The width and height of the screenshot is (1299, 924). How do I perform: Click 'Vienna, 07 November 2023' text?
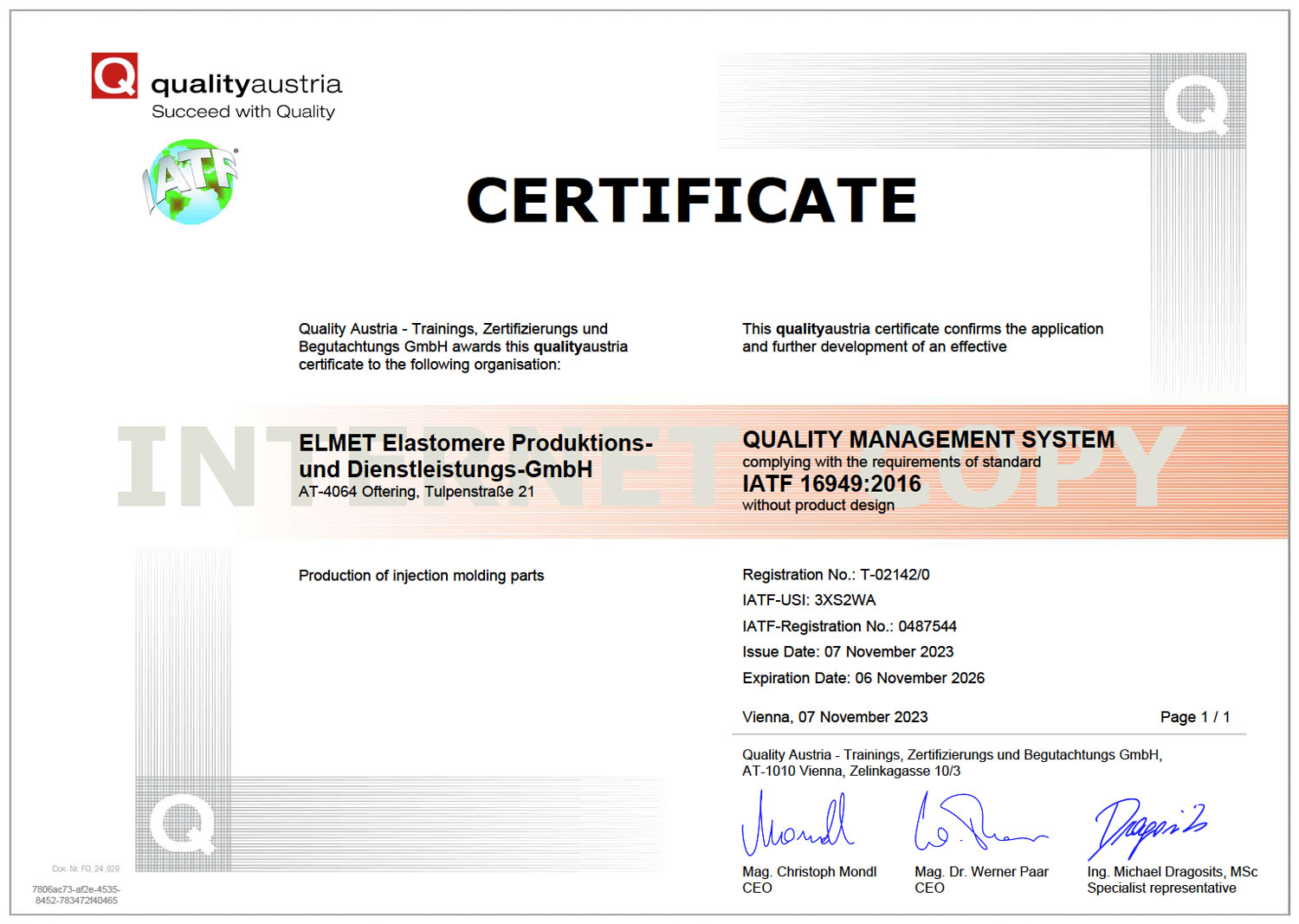(x=835, y=717)
